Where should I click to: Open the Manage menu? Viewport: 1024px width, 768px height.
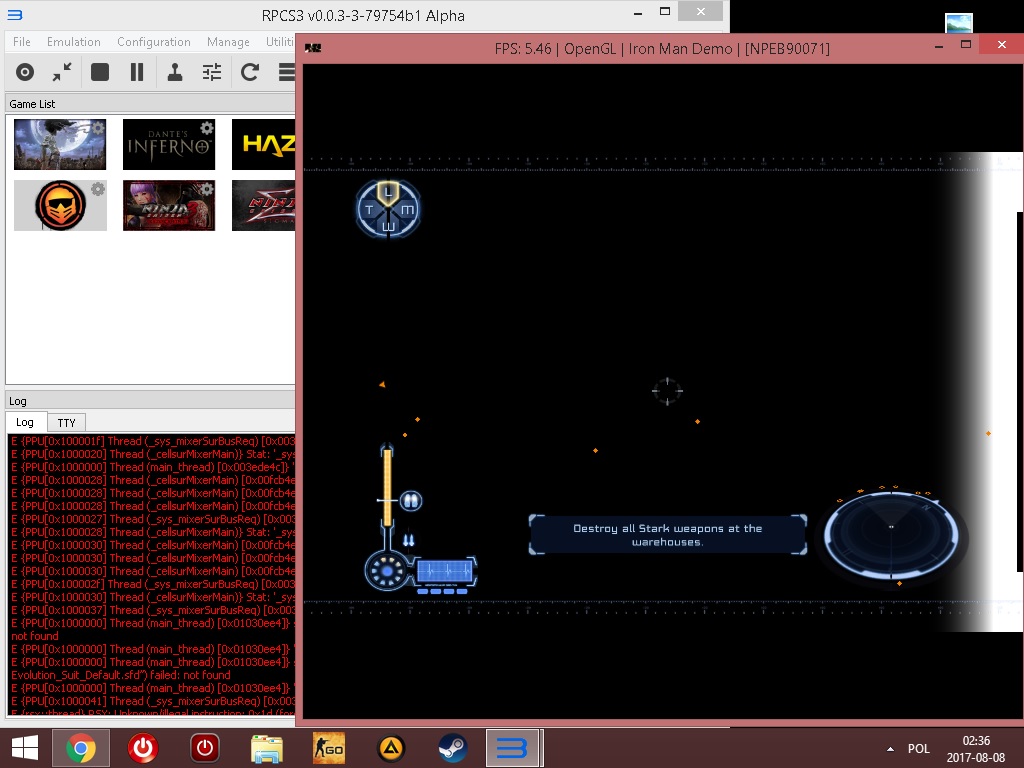click(228, 42)
